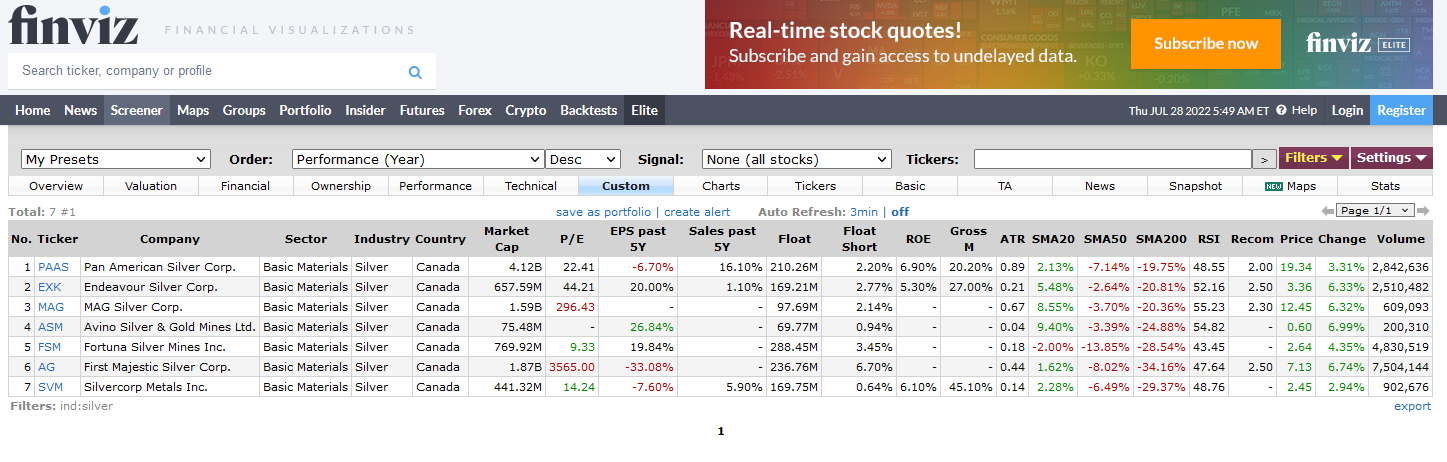This screenshot has width=1447, height=462.
Task: Switch to the Financial tab
Action: point(246,186)
